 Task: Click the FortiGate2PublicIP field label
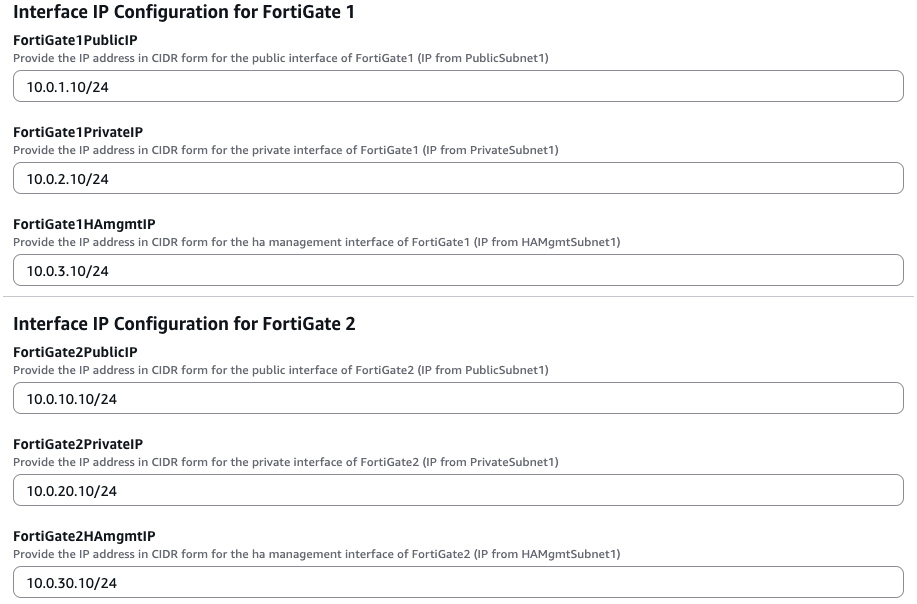(x=75, y=352)
